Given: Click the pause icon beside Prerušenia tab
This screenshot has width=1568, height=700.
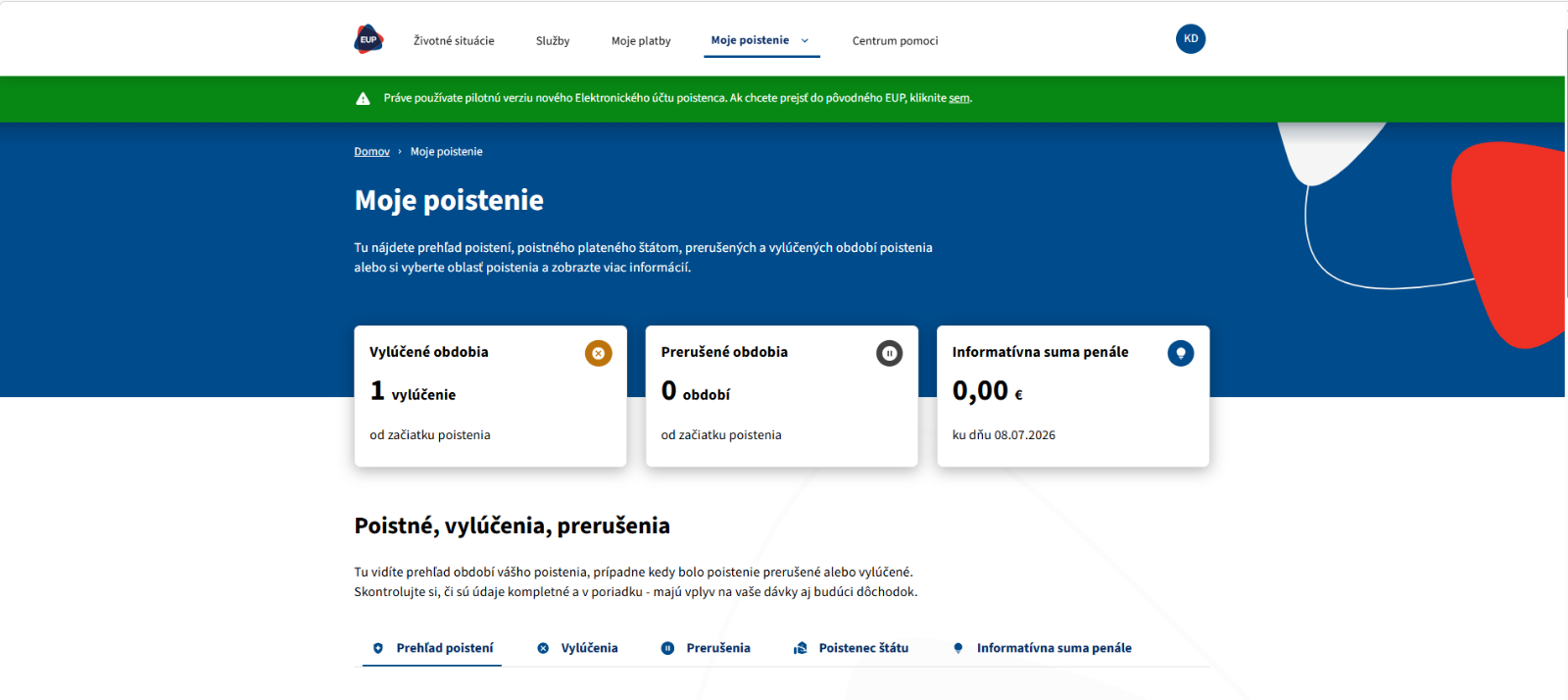Looking at the screenshot, I should [x=667, y=648].
